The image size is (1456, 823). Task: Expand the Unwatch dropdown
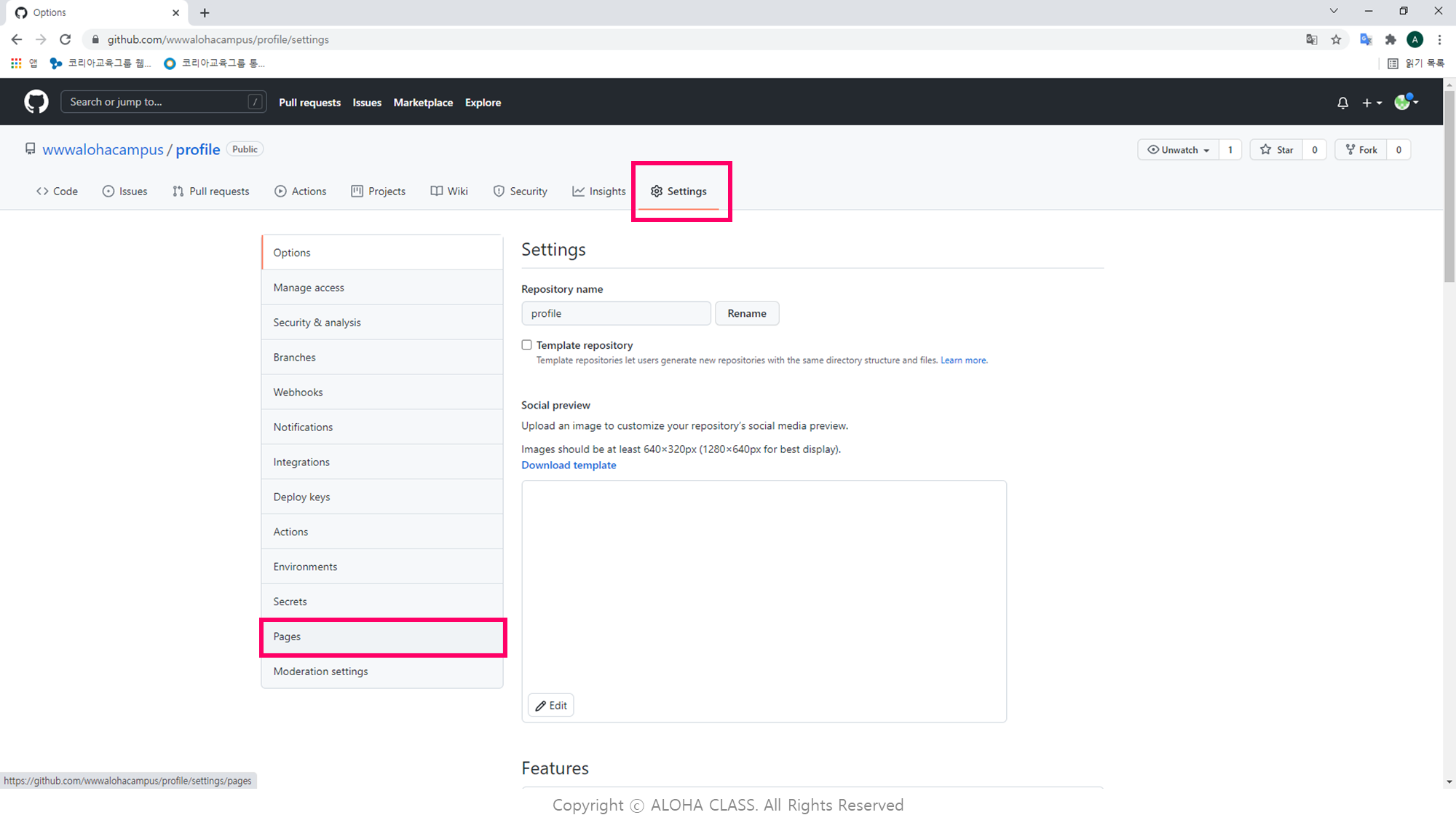[1178, 149]
